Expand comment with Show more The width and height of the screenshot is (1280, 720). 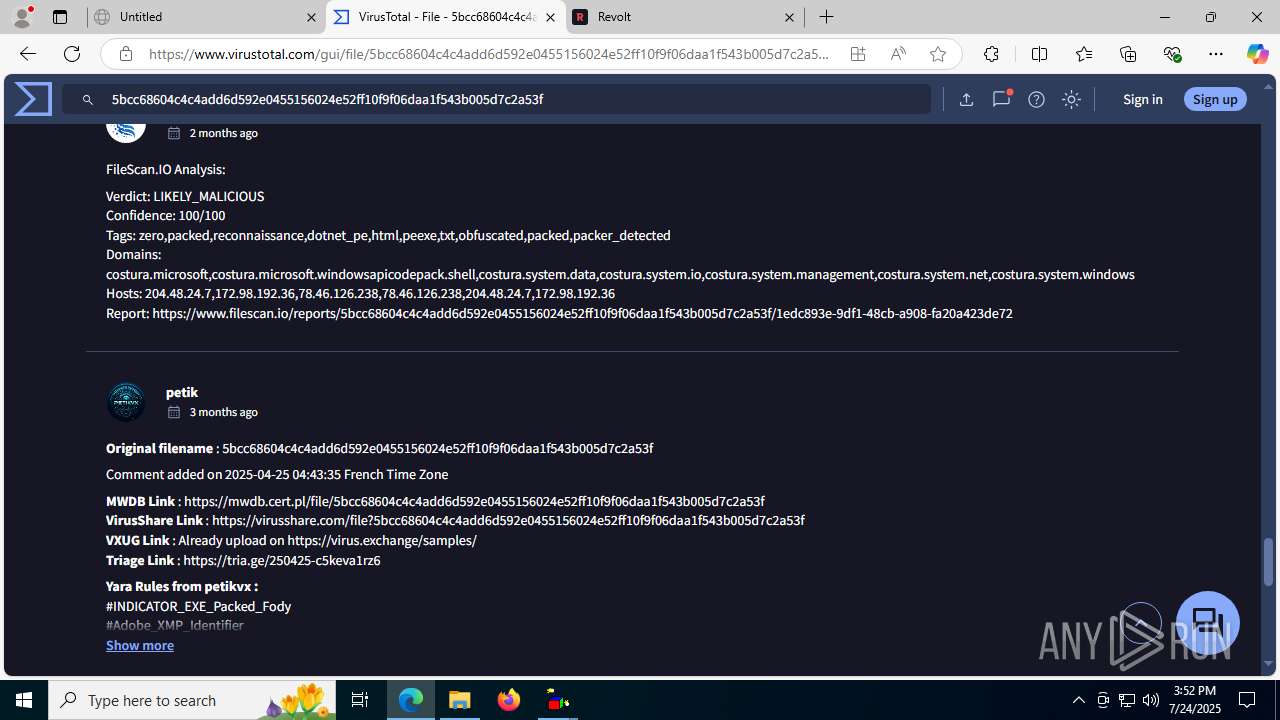pyautogui.click(x=140, y=645)
